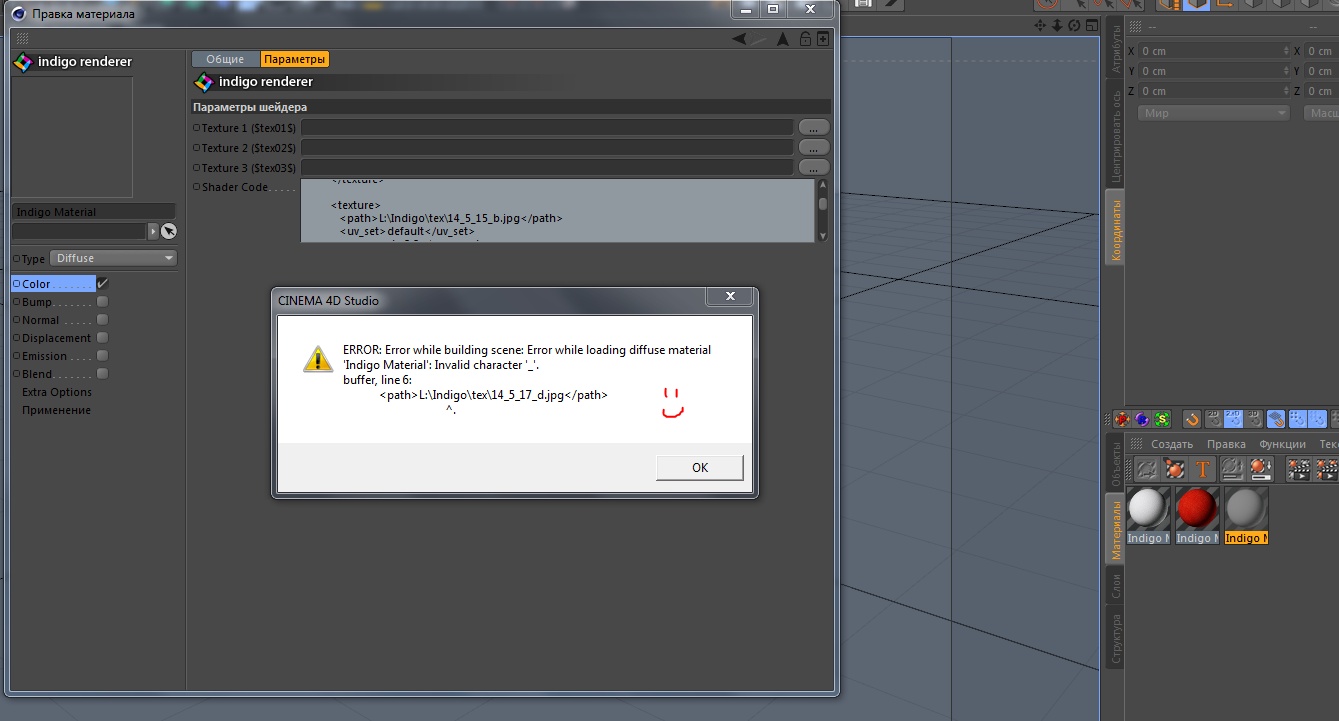Open the Создать menu in material manager
This screenshot has height=721, width=1339.
point(1171,444)
